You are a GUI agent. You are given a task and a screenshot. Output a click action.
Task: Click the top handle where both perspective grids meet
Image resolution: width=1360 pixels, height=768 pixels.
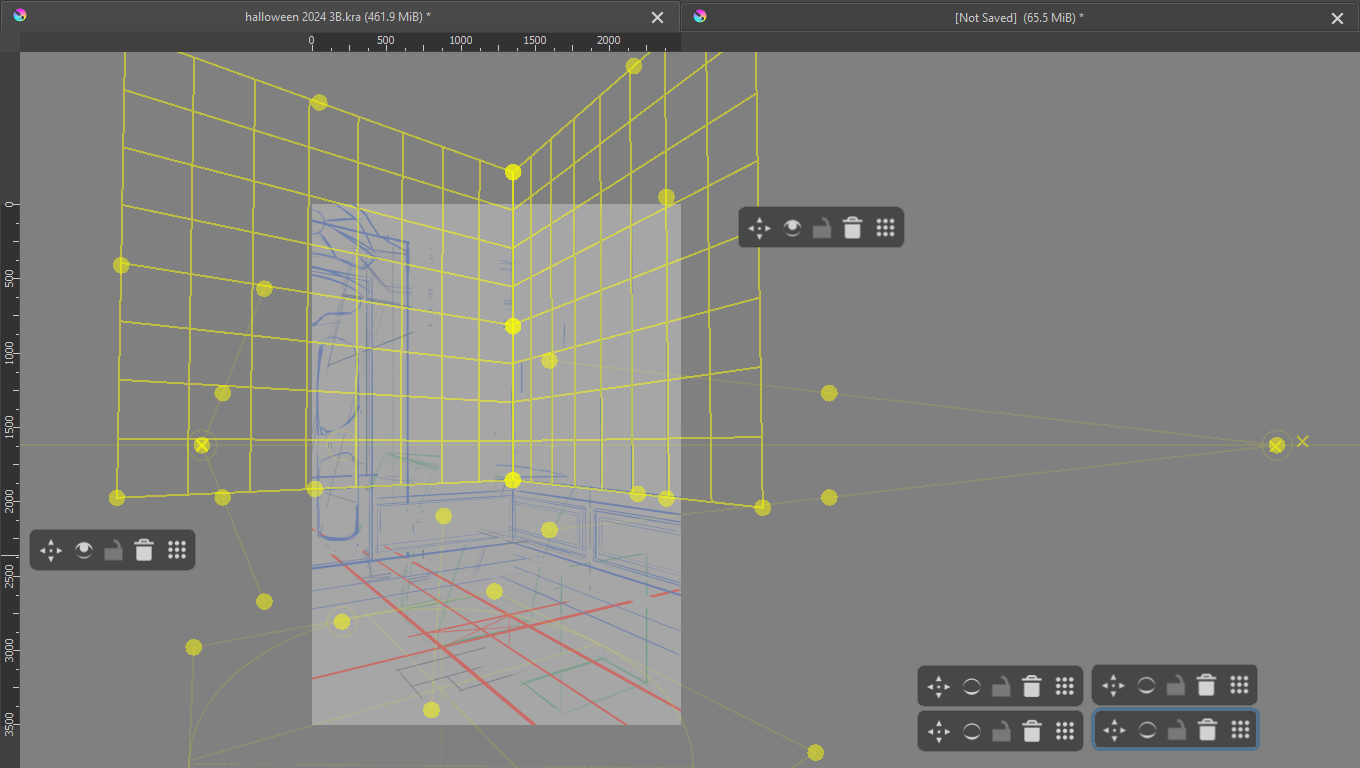[x=513, y=172]
